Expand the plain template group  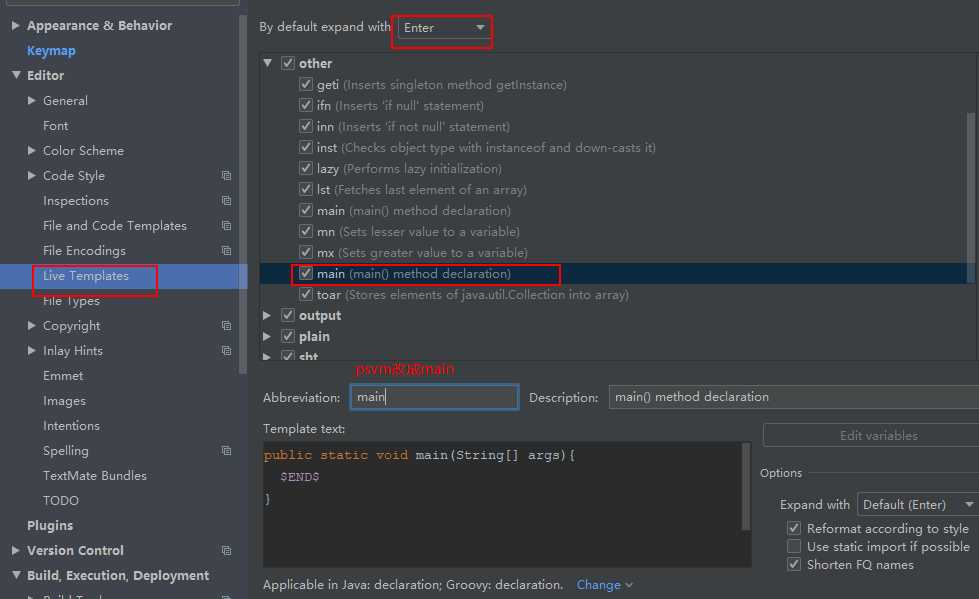click(x=267, y=336)
